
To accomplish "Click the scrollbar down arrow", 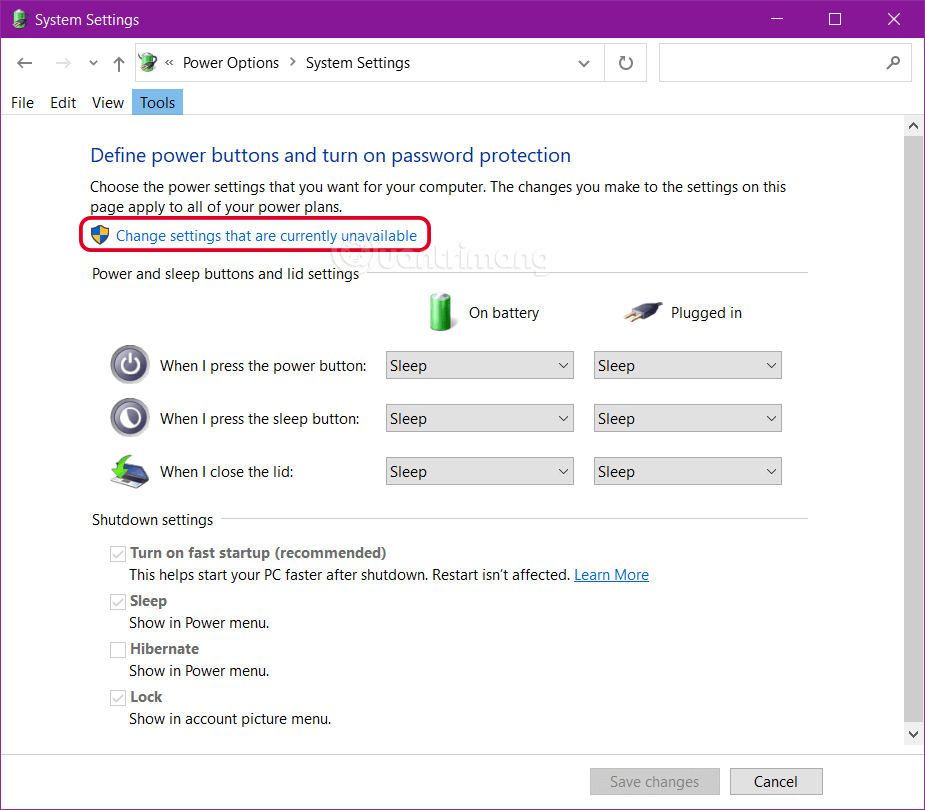I will point(913,734).
